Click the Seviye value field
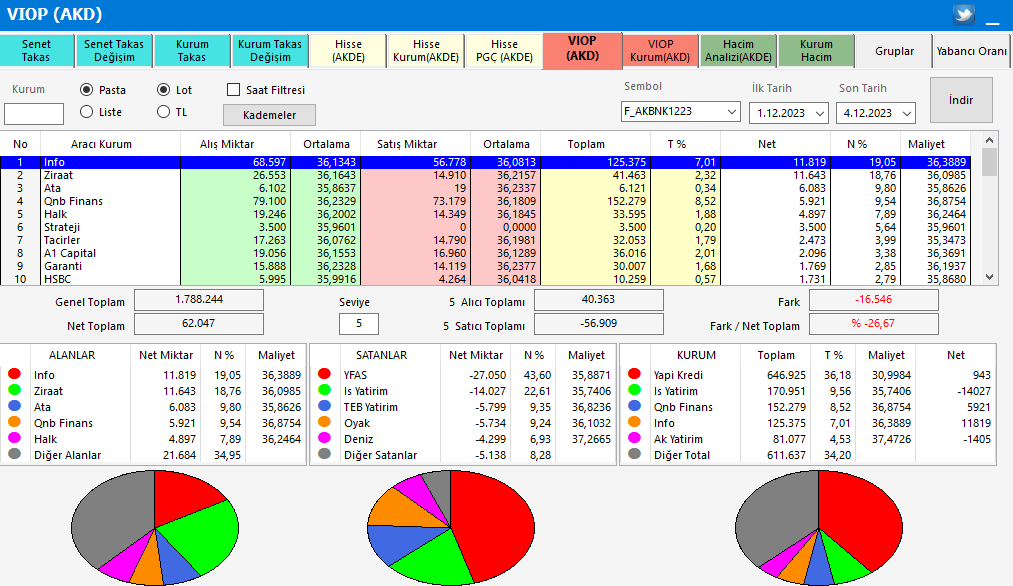Screen dimensions: 1013x586 pos(359,324)
